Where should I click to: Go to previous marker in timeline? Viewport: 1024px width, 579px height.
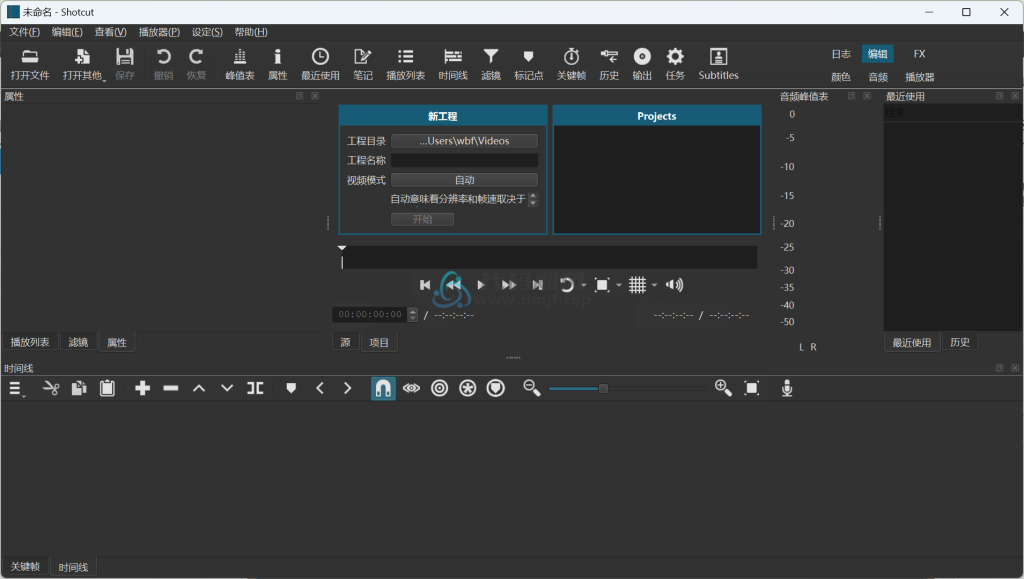point(319,388)
